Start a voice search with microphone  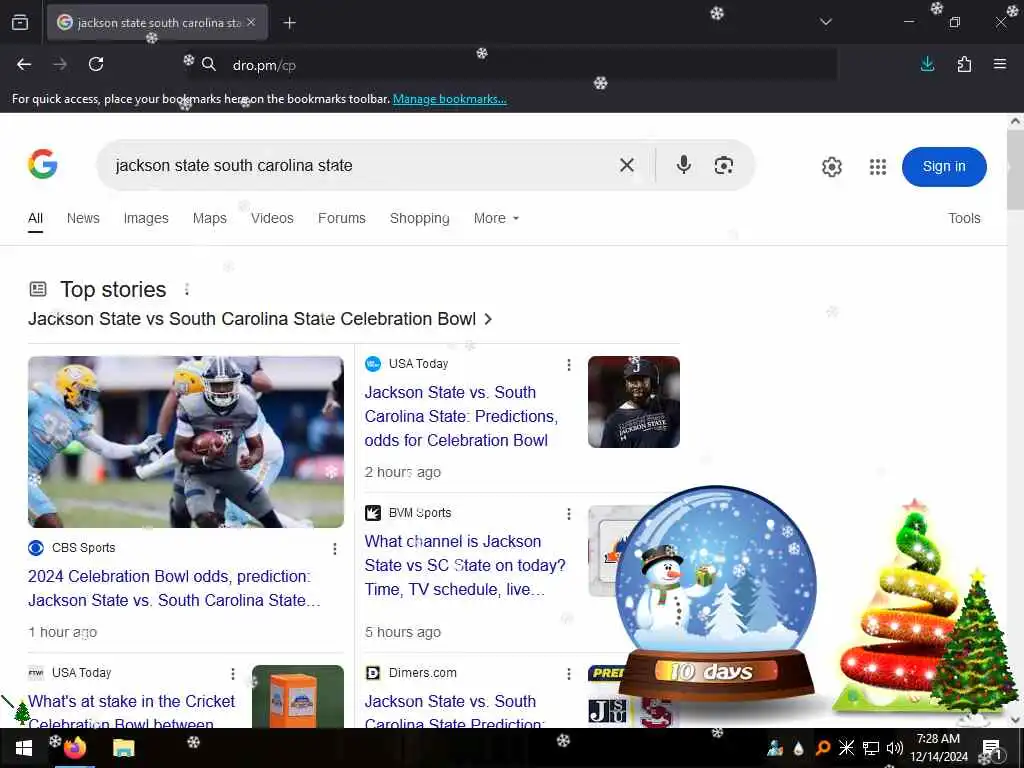[684, 165]
